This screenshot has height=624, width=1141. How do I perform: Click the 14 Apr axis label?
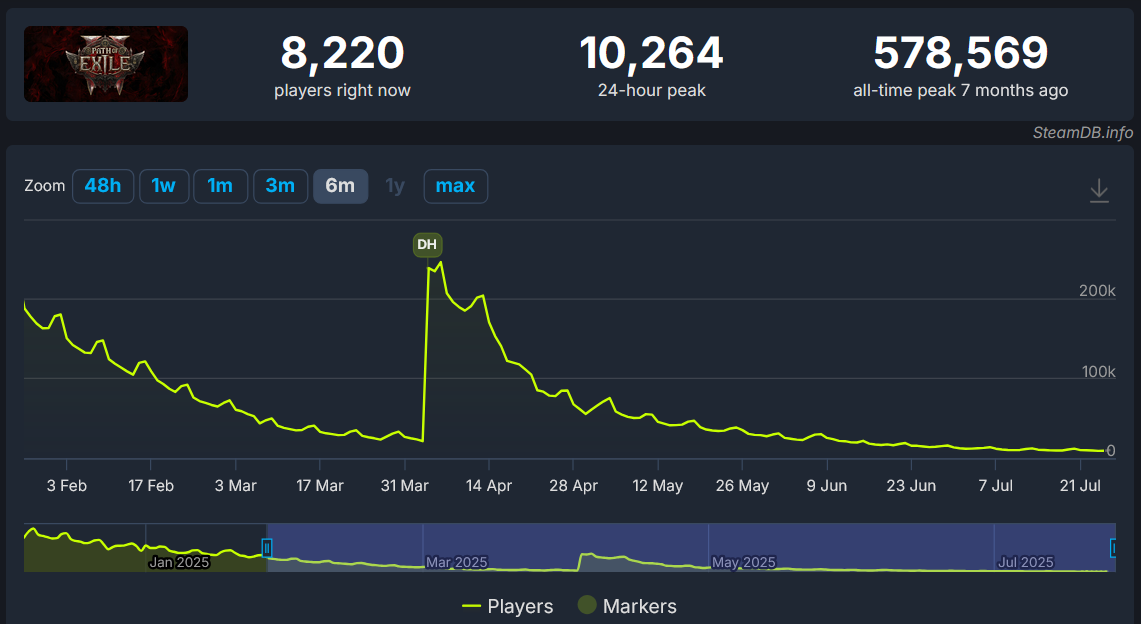(489, 486)
